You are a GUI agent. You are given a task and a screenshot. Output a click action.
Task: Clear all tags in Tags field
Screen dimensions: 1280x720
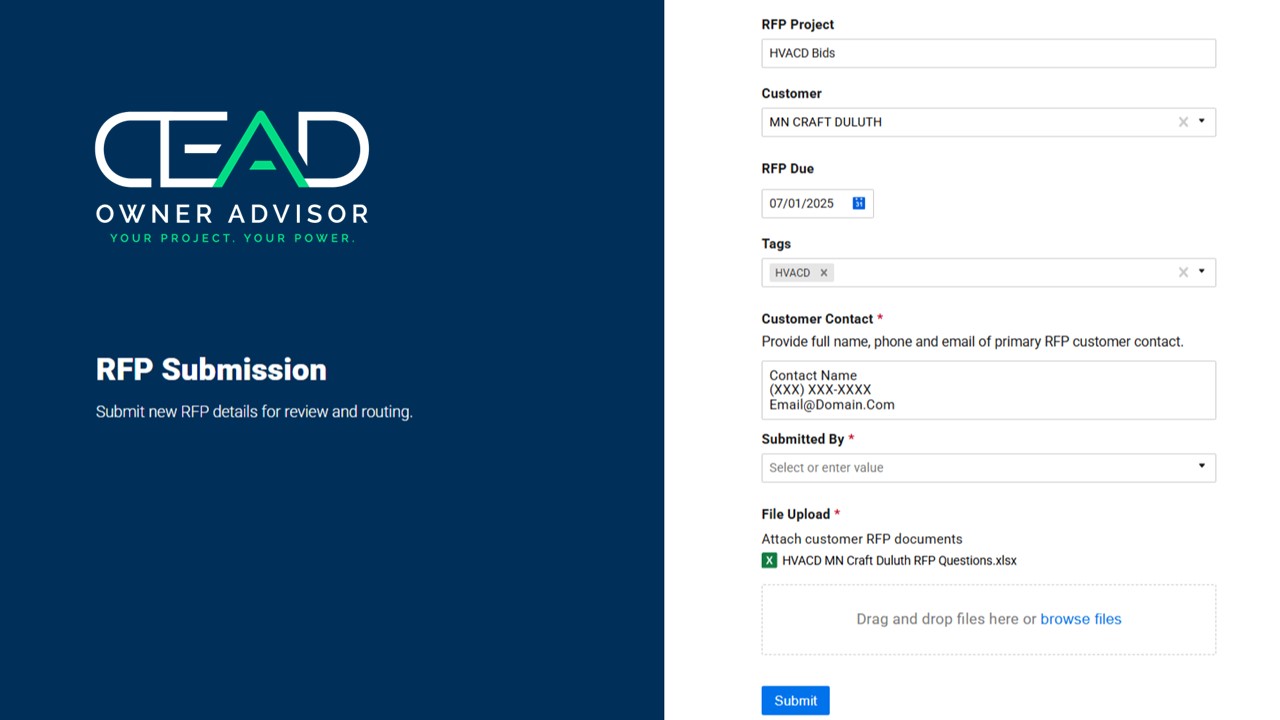(x=1183, y=273)
